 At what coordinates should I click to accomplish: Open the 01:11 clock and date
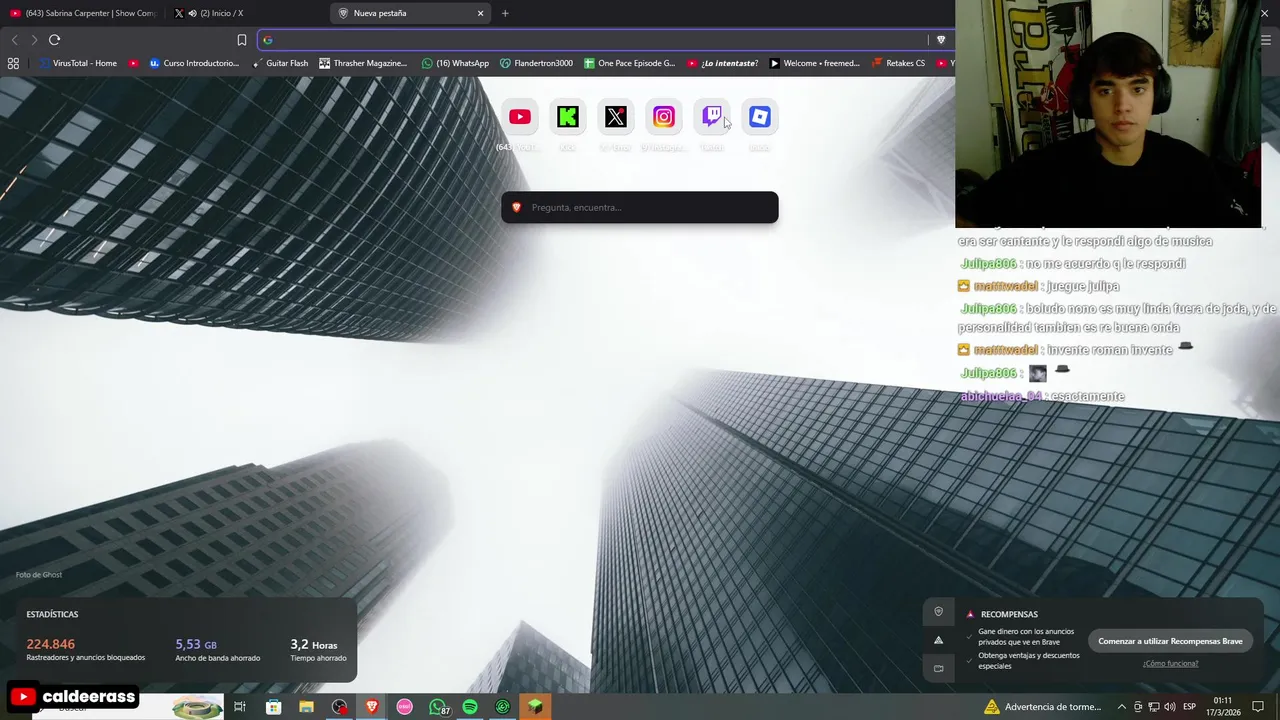1222,707
